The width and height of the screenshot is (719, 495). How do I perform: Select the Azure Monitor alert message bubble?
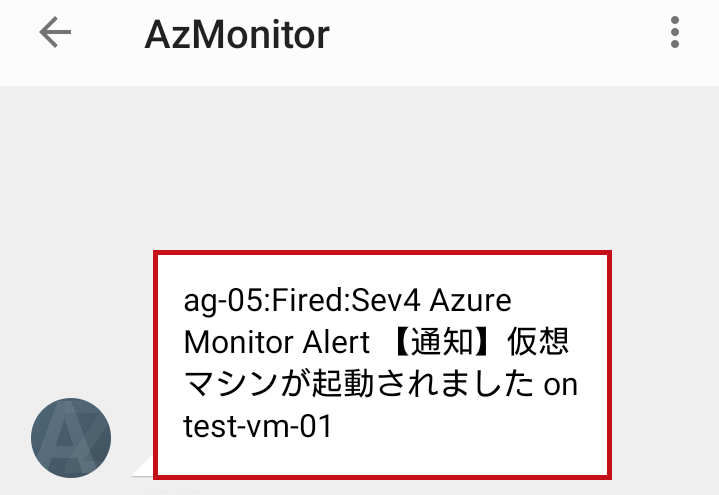382,365
